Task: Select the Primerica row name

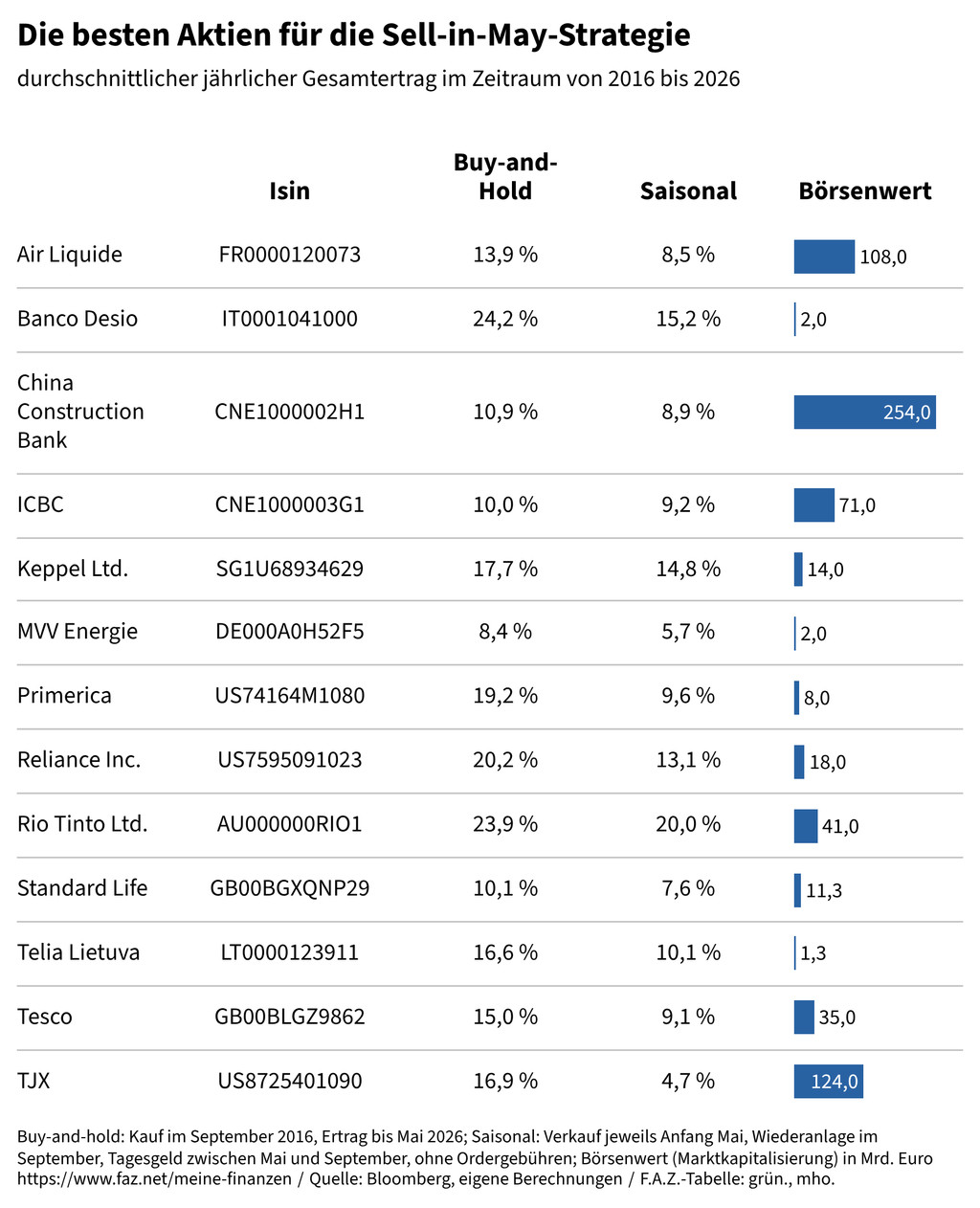Action: (x=64, y=696)
